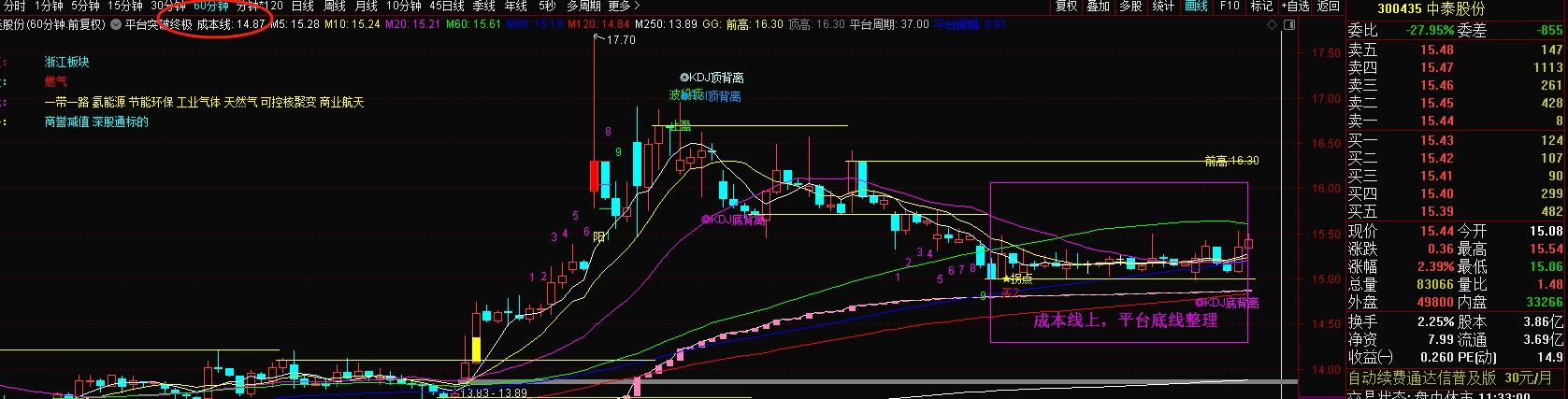
Task: Open the 多股 multi-stock view
Action: [1130, 6]
